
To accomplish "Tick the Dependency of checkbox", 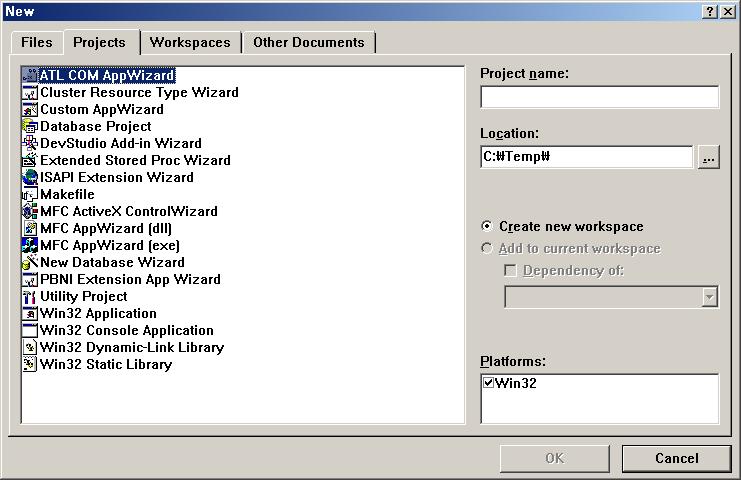I will pos(510,270).
